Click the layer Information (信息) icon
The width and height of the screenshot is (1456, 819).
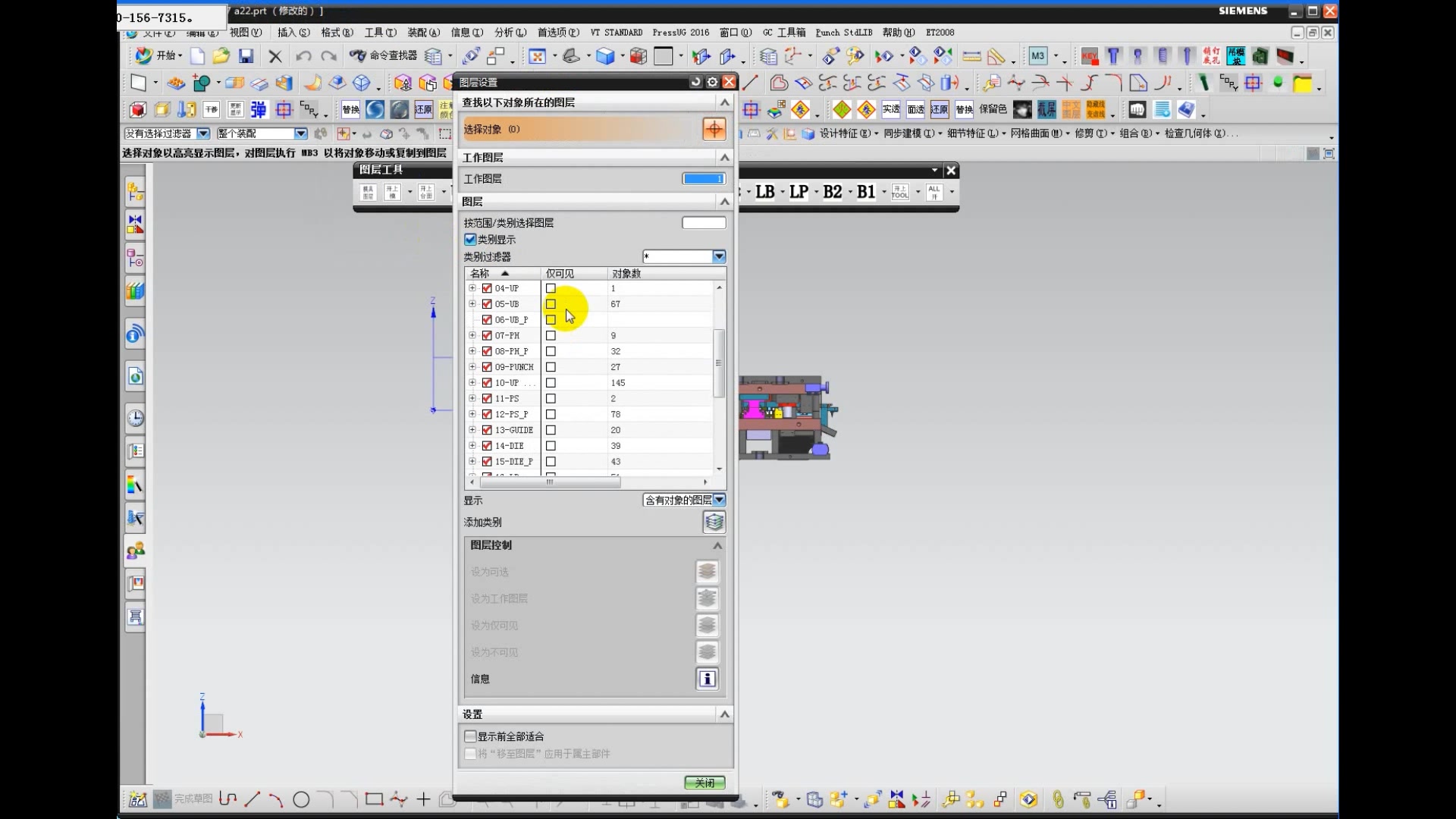tap(707, 679)
